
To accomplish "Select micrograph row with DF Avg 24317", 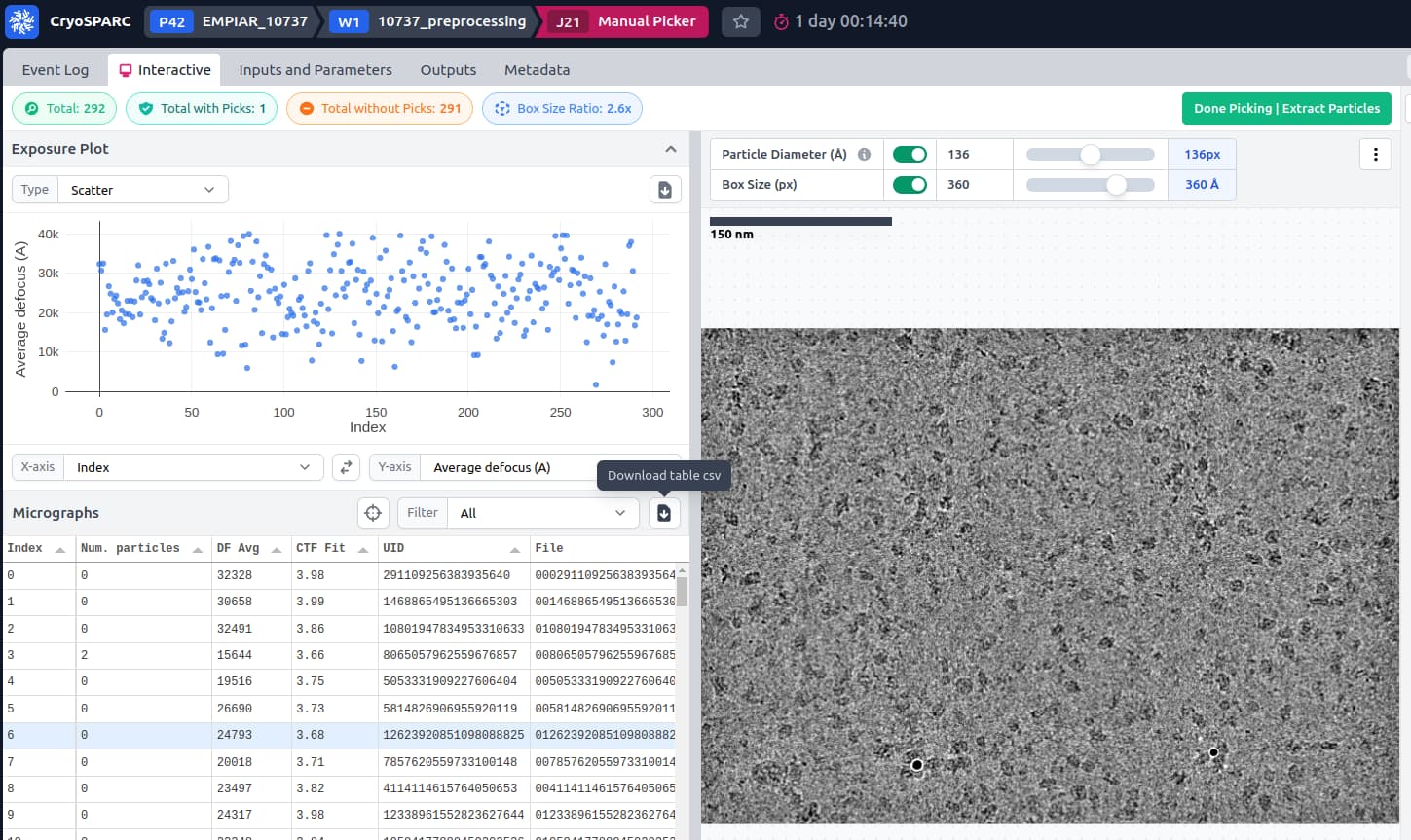I will click(x=340, y=815).
